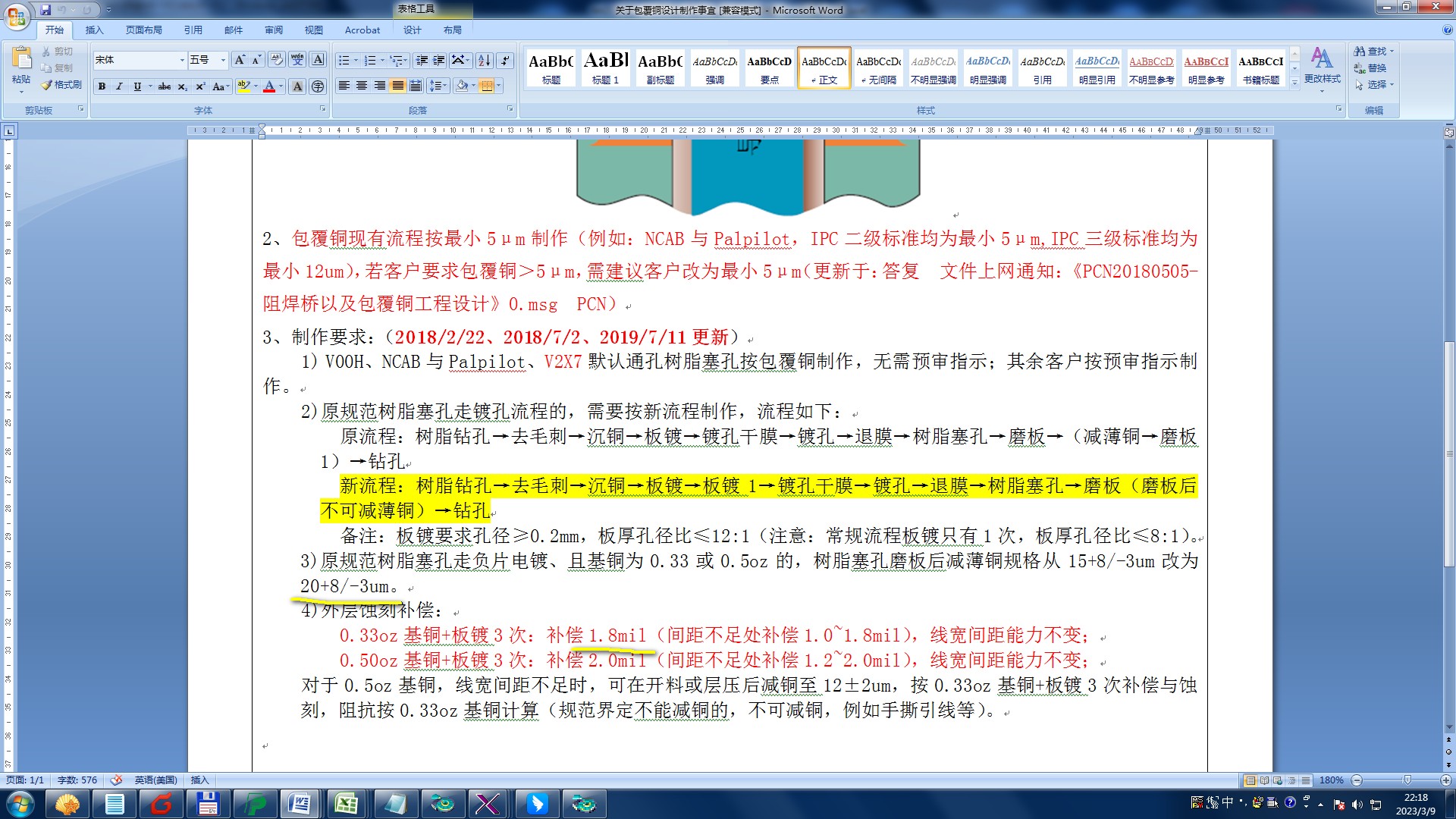Toggle Justify paragraph alignment

pyautogui.click(x=397, y=86)
